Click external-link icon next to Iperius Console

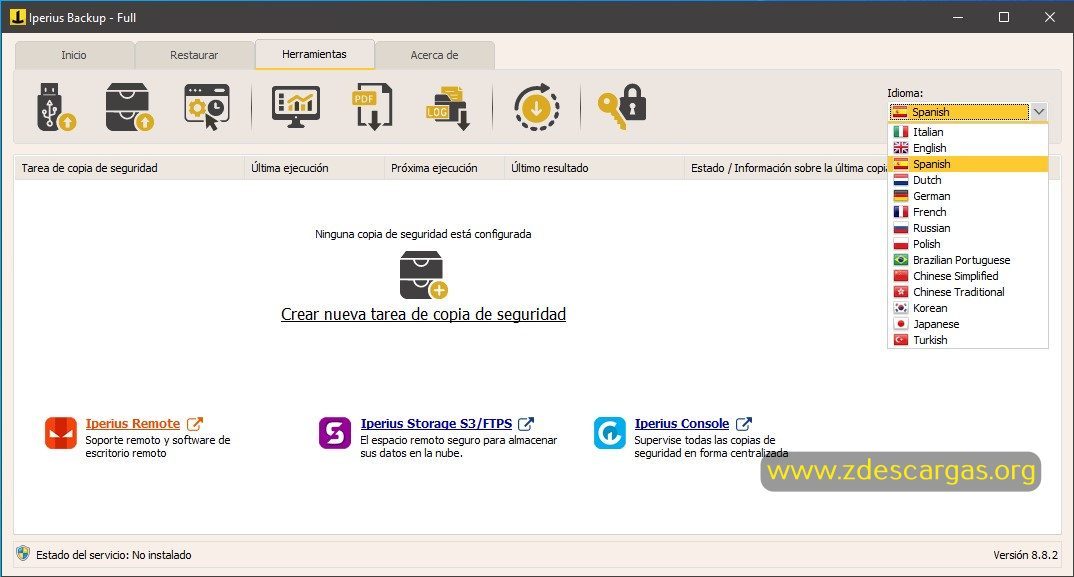point(743,424)
